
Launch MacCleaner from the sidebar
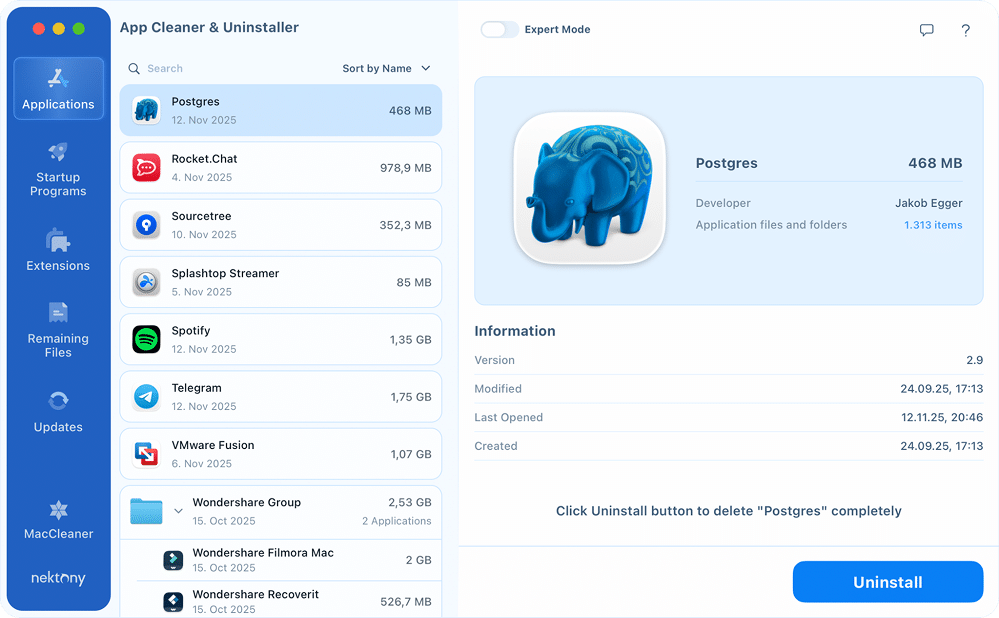58,520
